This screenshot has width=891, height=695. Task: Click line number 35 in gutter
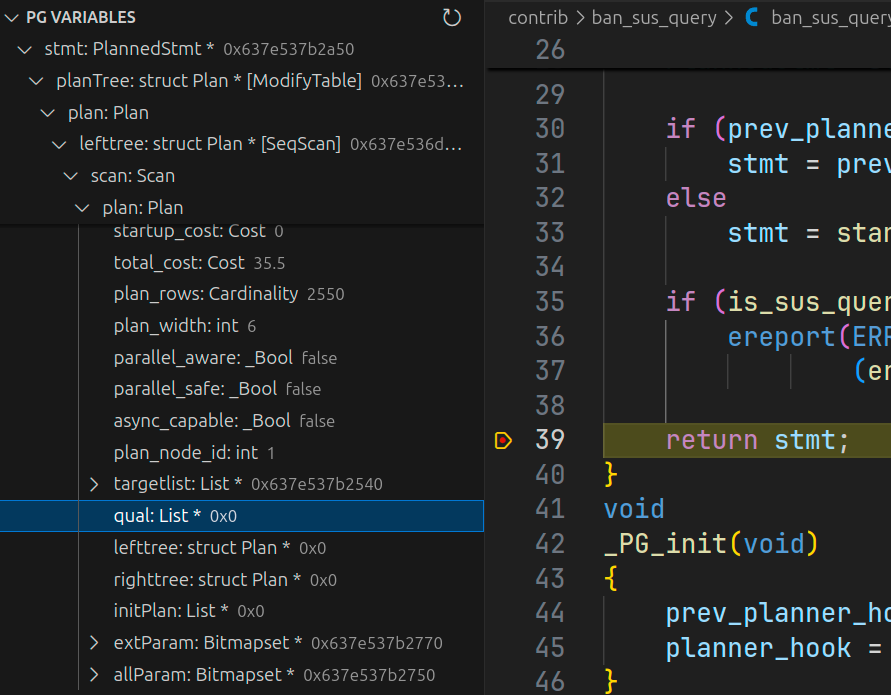click(550, 301)
